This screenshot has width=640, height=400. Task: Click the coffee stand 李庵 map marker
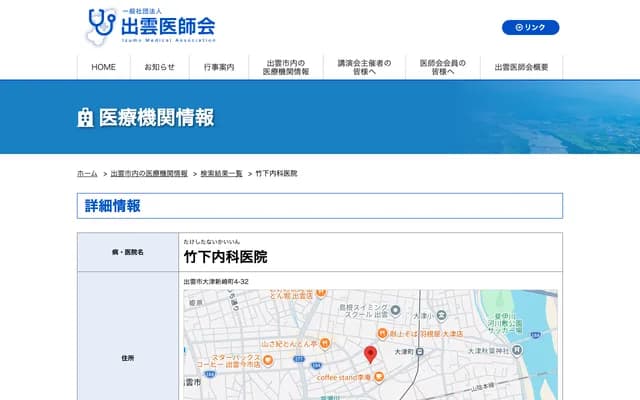coord(381,377)
